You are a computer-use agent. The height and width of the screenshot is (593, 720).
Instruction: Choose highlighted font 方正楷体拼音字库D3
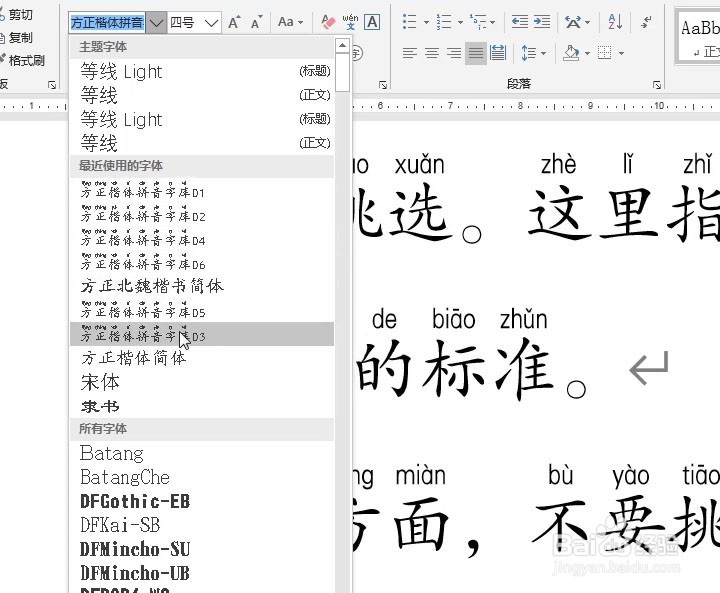click(x=202, y=334)
